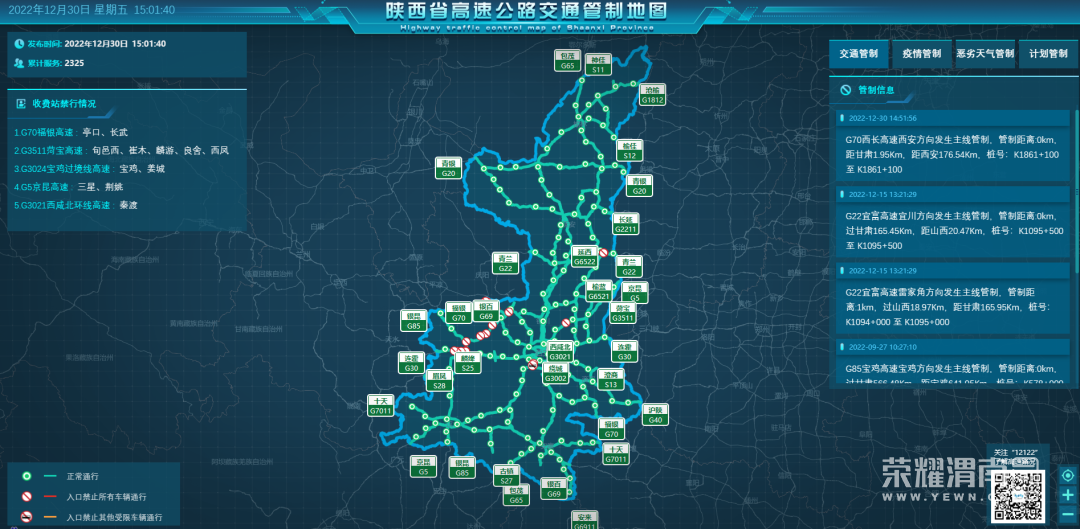Screen dimensions: 1080x529
Task: Click the G3021 西咸北 highway sign
Action: pos(560,352)
